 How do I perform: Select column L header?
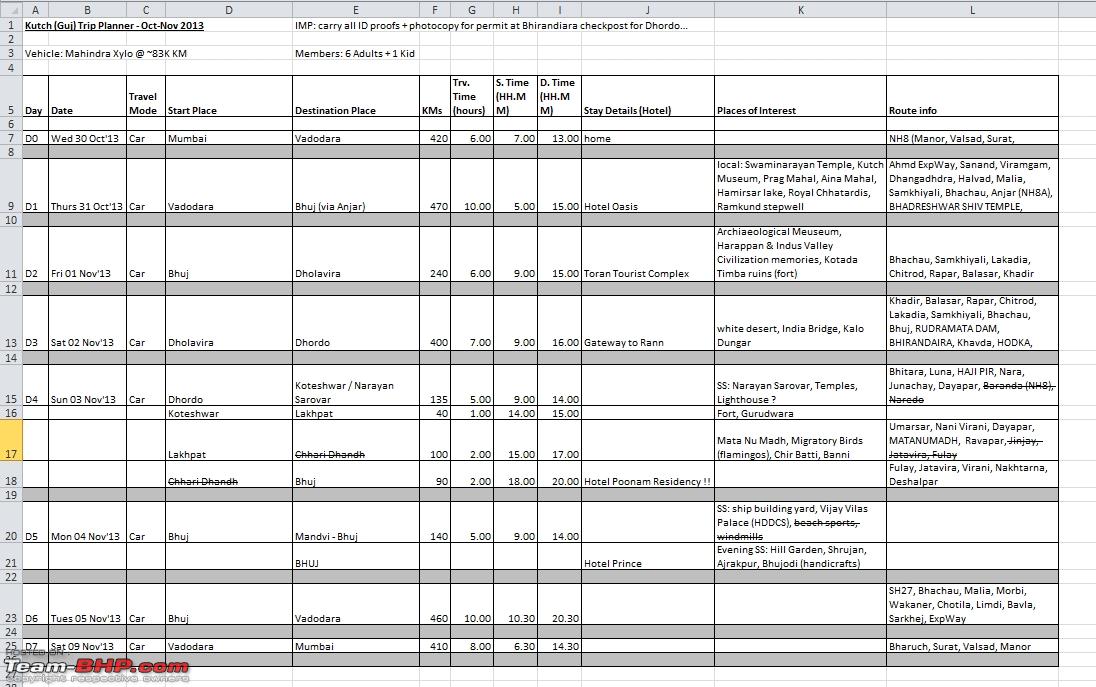click(972, 10)
